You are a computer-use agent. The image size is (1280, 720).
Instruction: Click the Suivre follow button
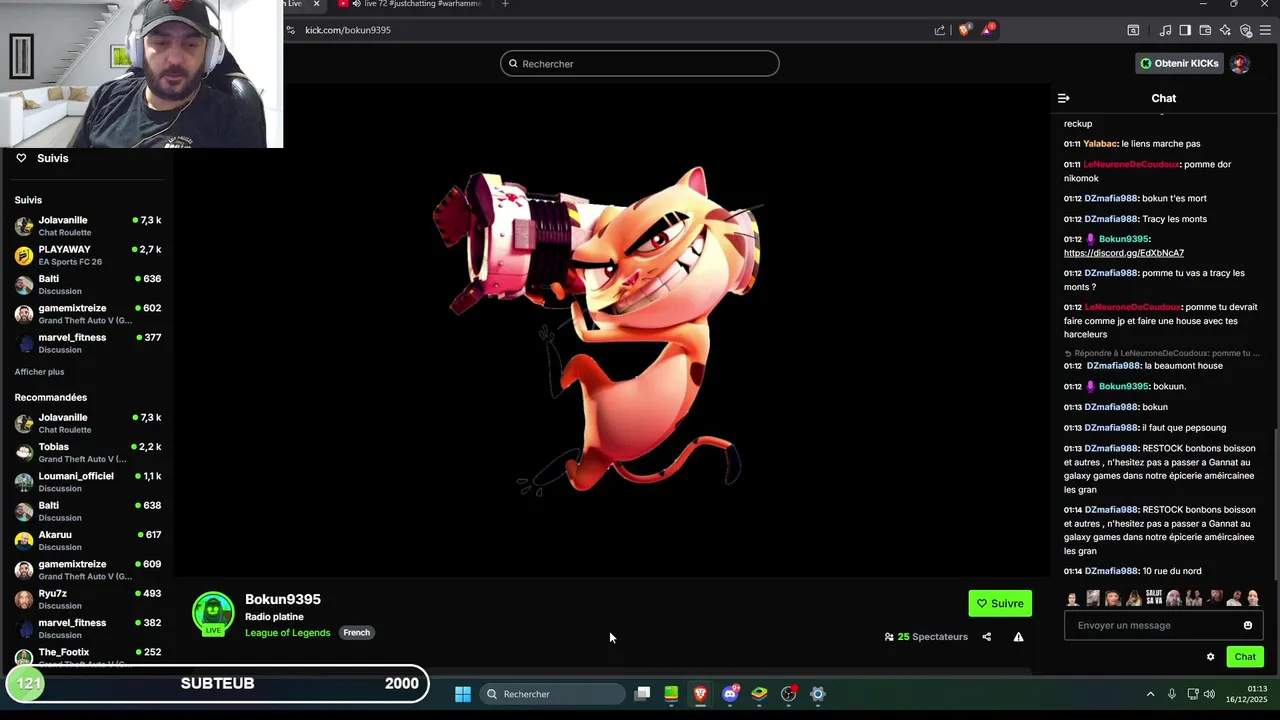coord(1000,603)
